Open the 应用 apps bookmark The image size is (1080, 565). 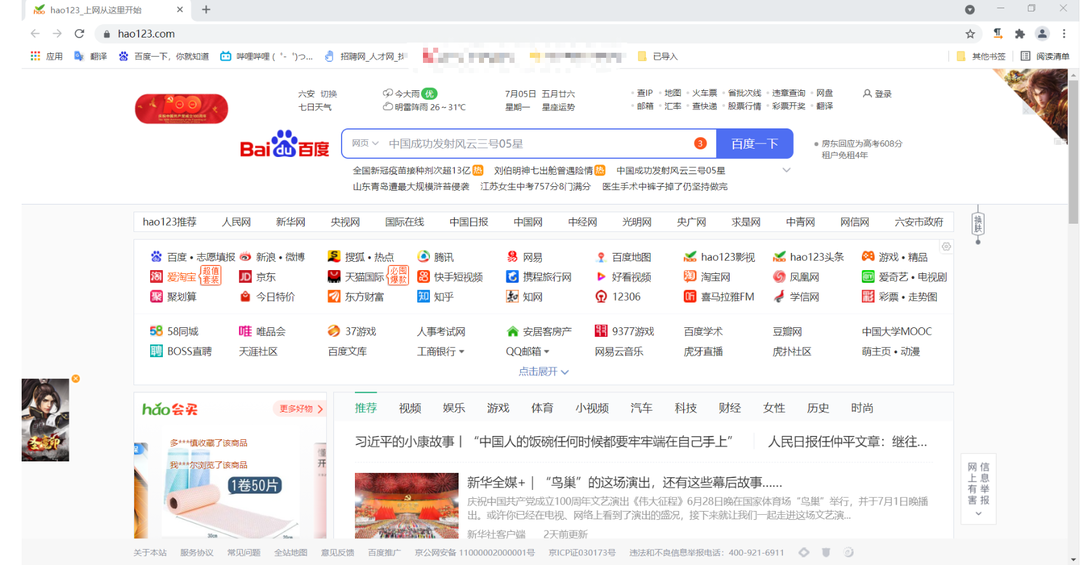point(46,56)
